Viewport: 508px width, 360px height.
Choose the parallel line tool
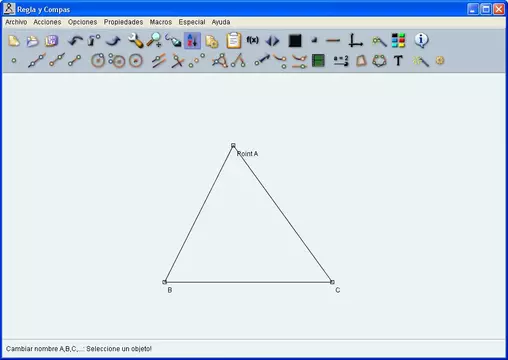(x=158, y=61)
